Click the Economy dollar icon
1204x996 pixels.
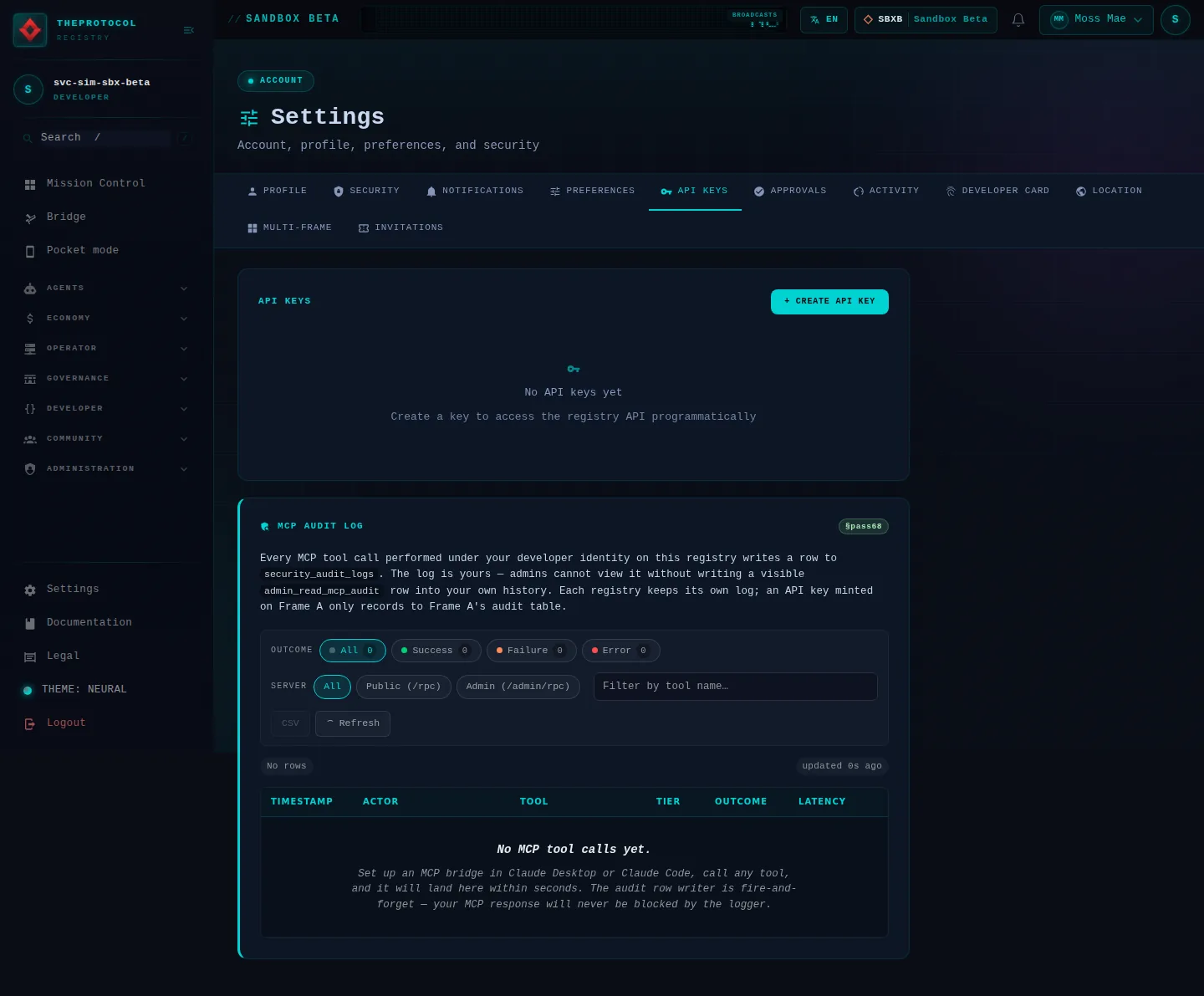[30, 319]
